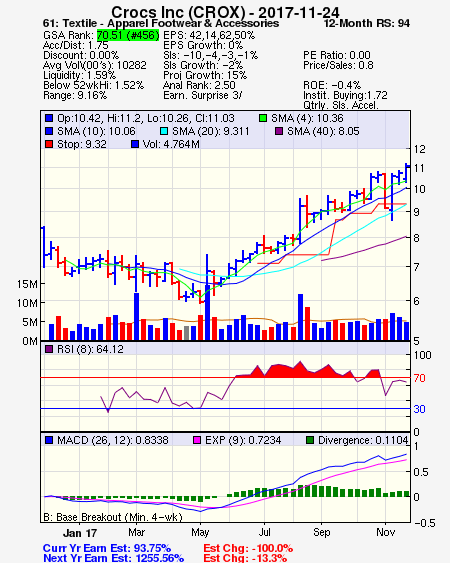The height and width of the screenshot is (563, 450).
Task: Click the Instit. Buying:1.72 text
Action: 345,96
